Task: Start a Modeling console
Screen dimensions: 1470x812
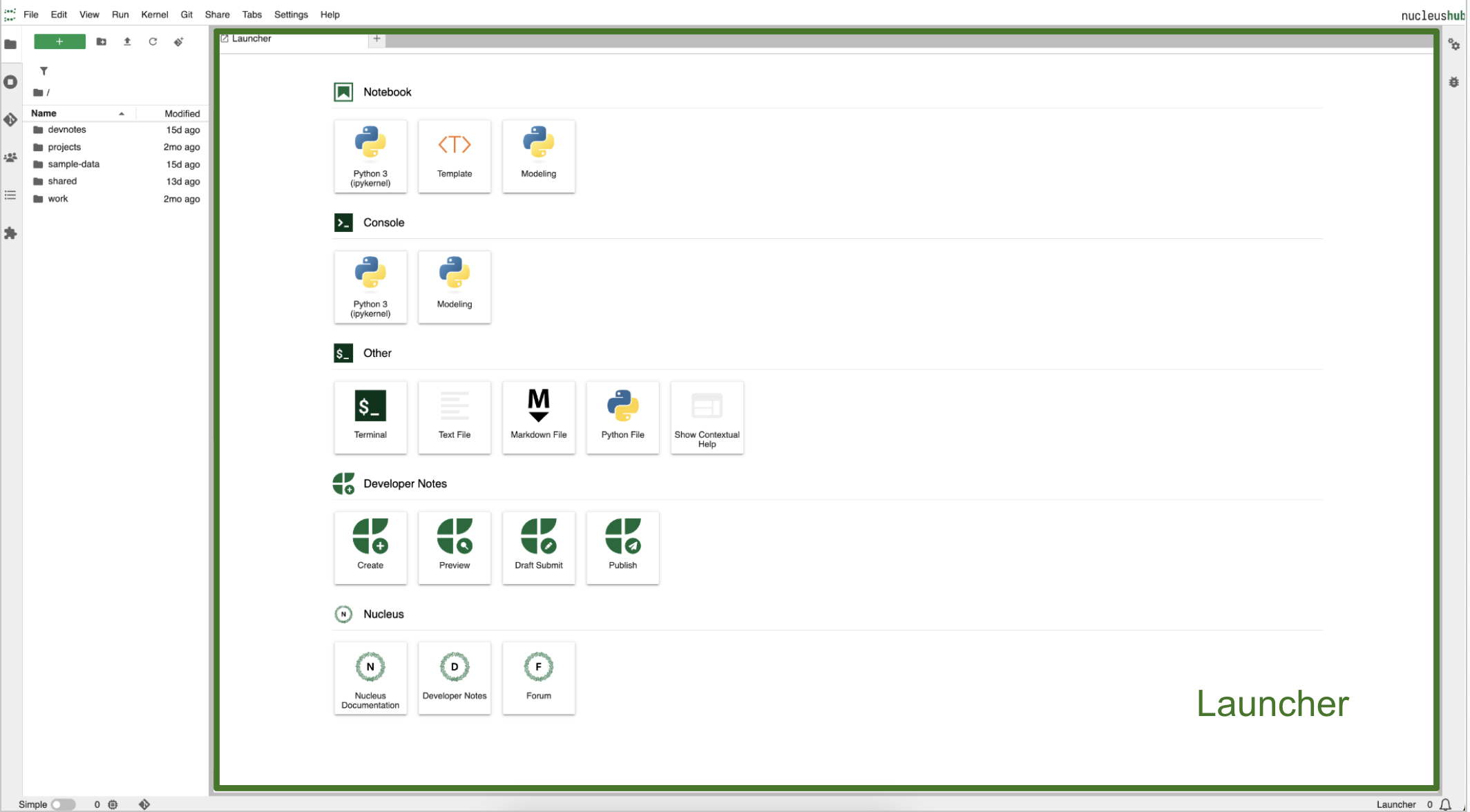Action: [455, 287]
